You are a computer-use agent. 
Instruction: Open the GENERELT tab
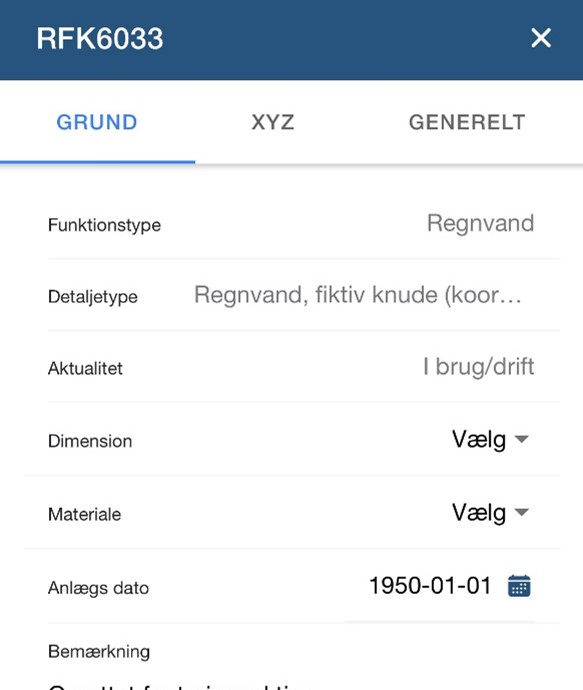point(467,122)
